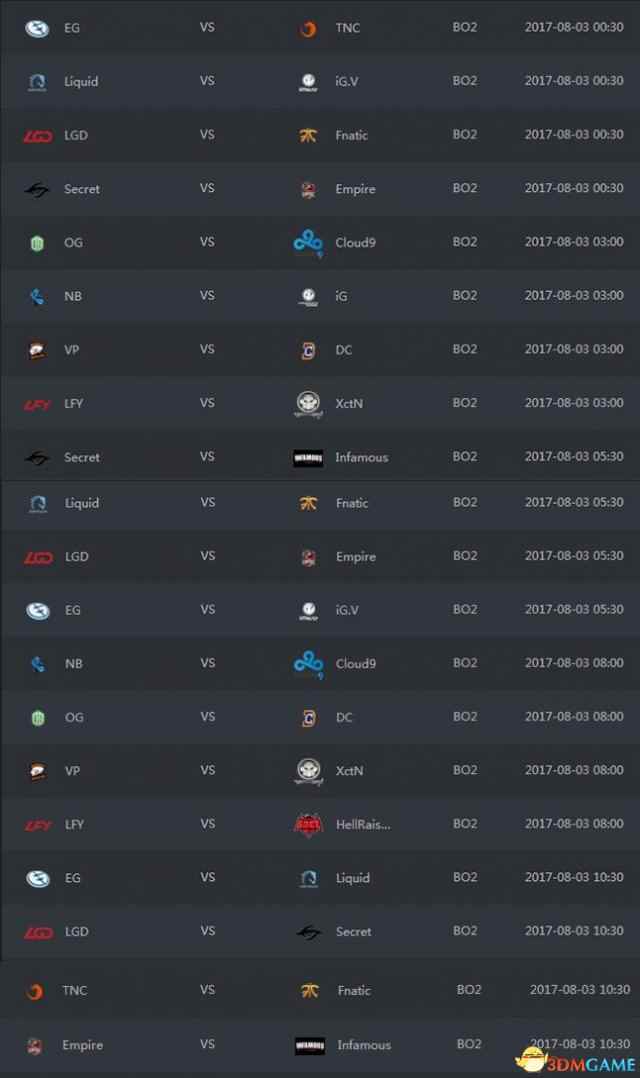Click the OG logo in OG vs Cloud9 row
640x1078 pixels.
point(37,243)
